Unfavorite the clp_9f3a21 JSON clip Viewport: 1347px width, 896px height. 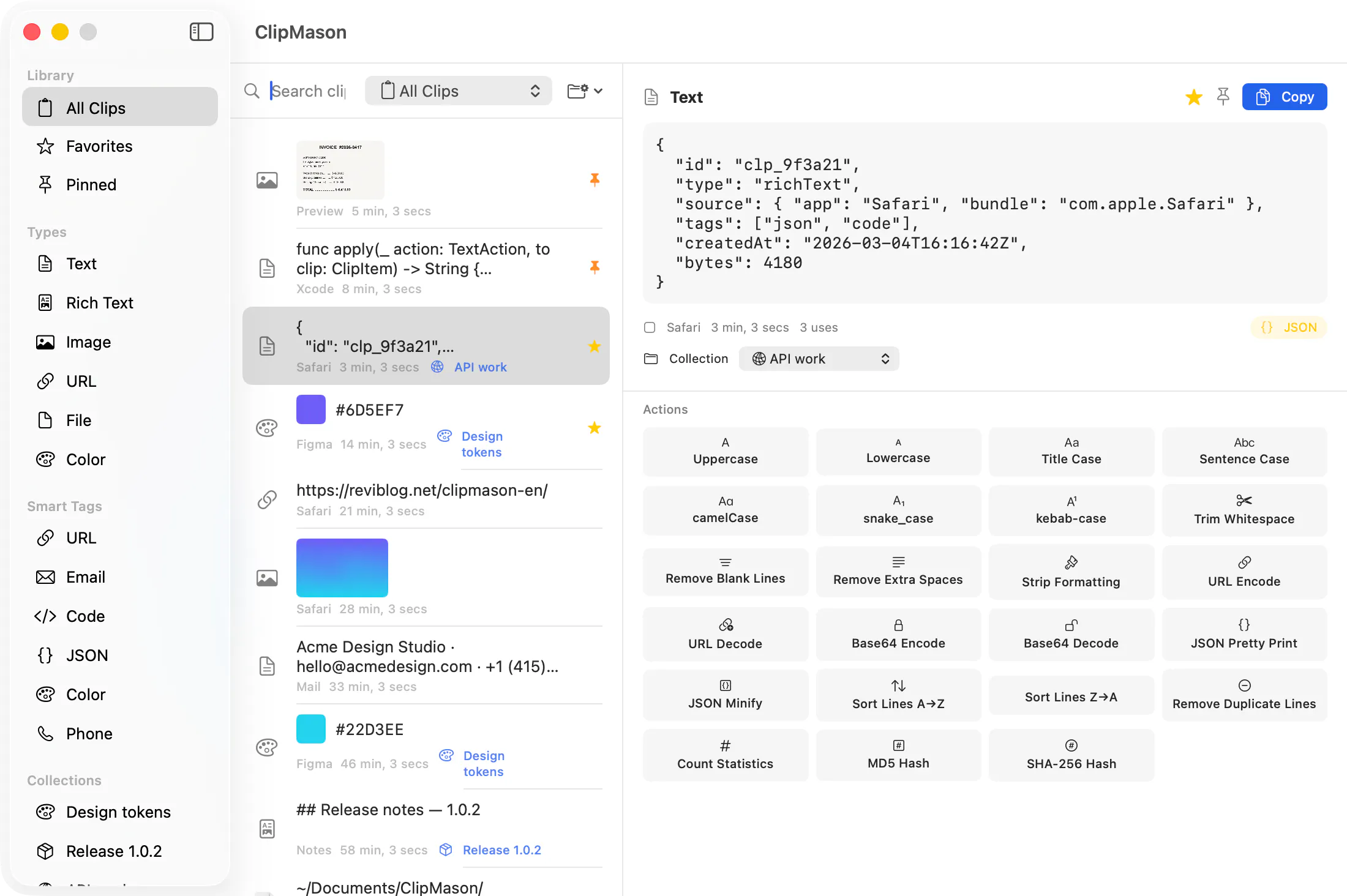click(594, 346)
